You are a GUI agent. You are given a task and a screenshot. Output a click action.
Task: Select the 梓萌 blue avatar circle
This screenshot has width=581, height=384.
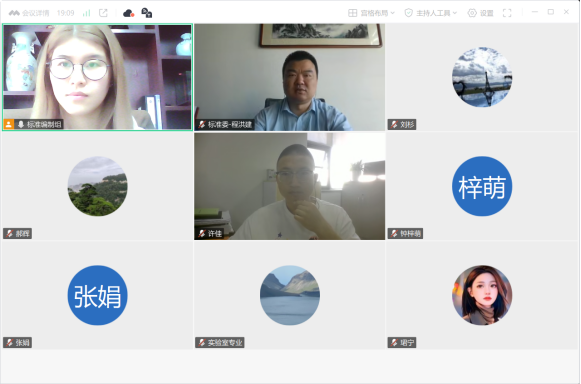[482, 186]
